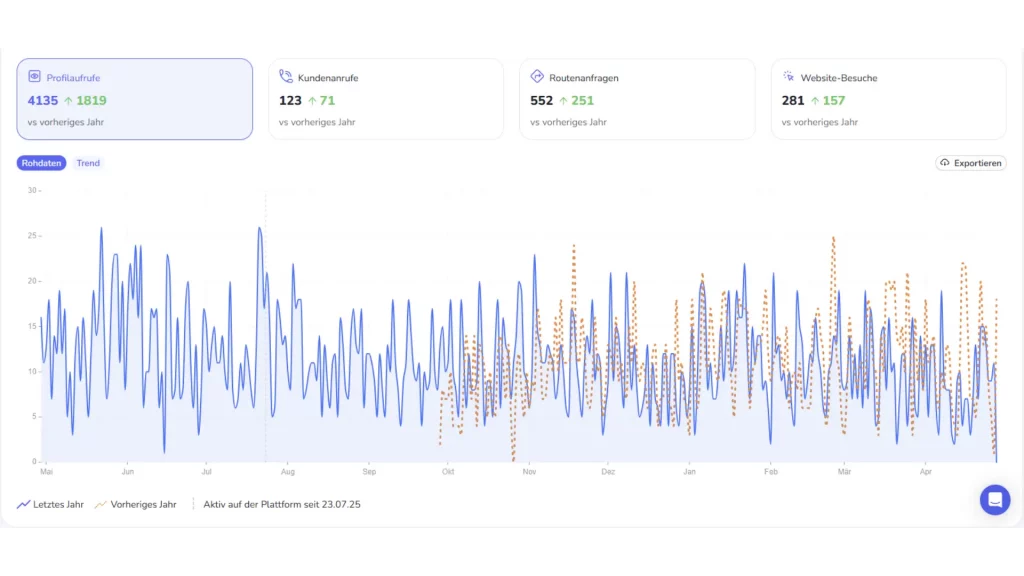1024x576 pixels.
Task: Click the green increase value 71
Action: click(327, 101)
